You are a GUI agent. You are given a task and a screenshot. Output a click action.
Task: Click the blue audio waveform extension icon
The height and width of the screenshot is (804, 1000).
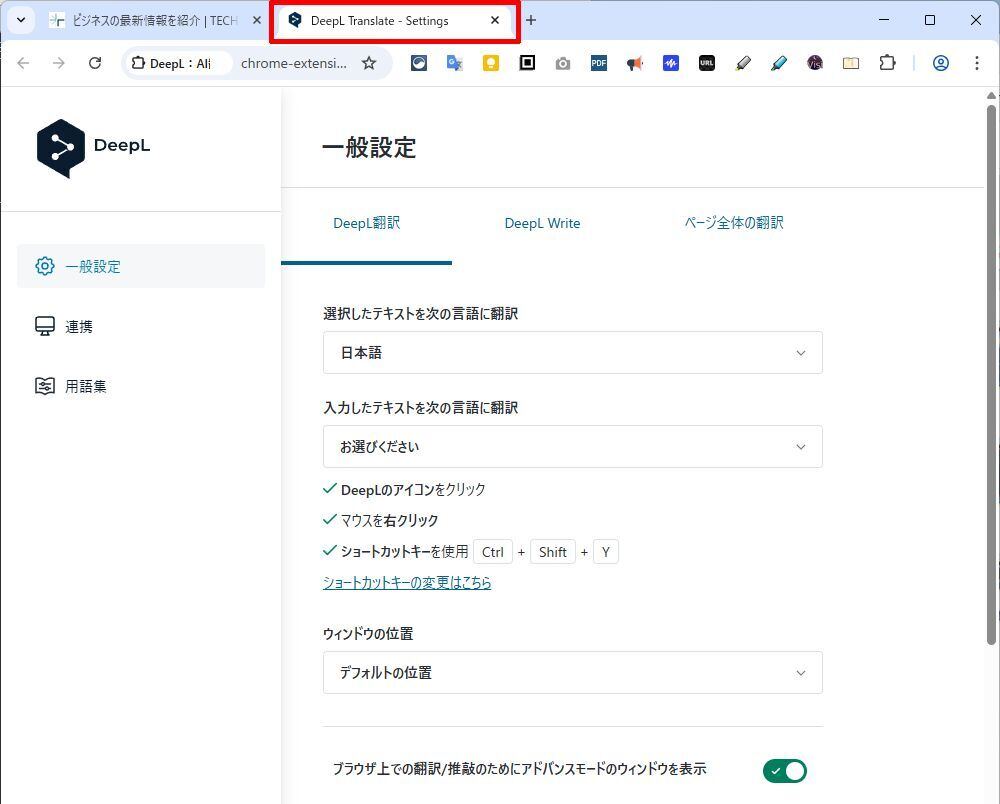(670, 63)
